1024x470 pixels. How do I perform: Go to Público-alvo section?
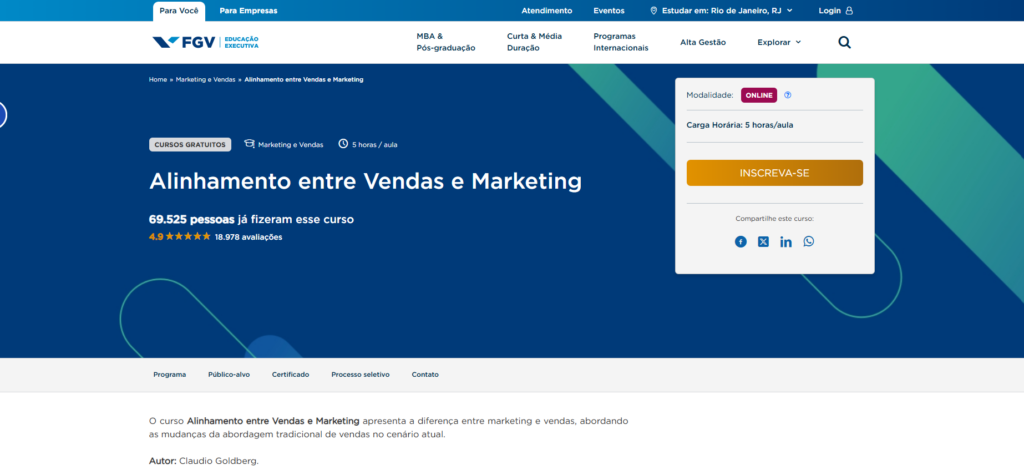point(229,375)
